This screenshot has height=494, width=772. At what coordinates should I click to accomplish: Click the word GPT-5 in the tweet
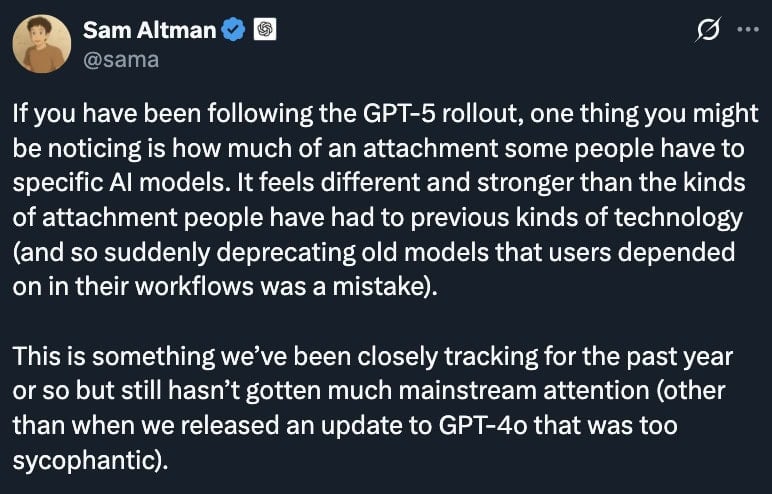coord(399,114)
